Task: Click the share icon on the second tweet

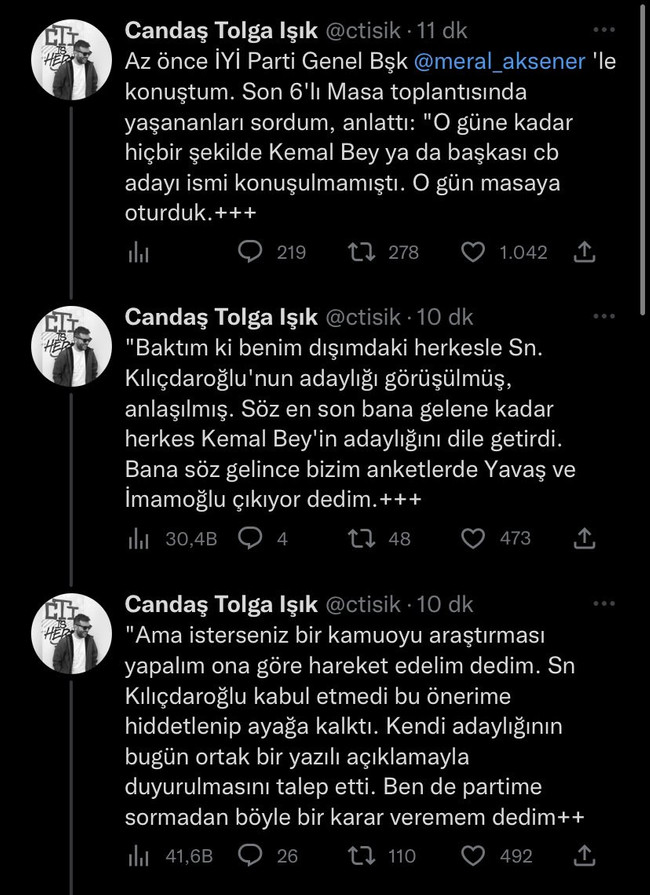Action: [586, 539]
